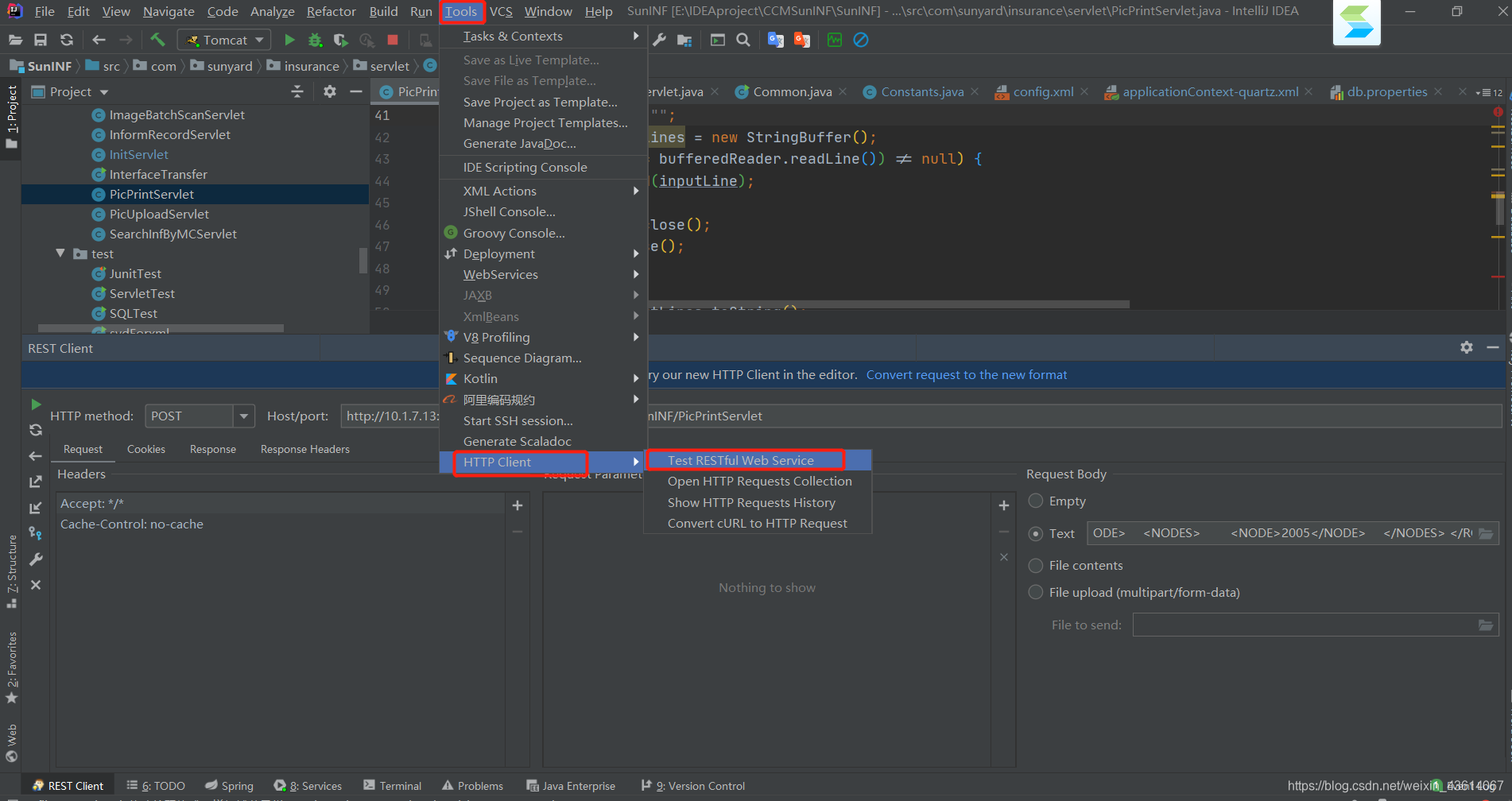Open 6: TODO tool window
1512x801 pixels.
coord(156,786)
